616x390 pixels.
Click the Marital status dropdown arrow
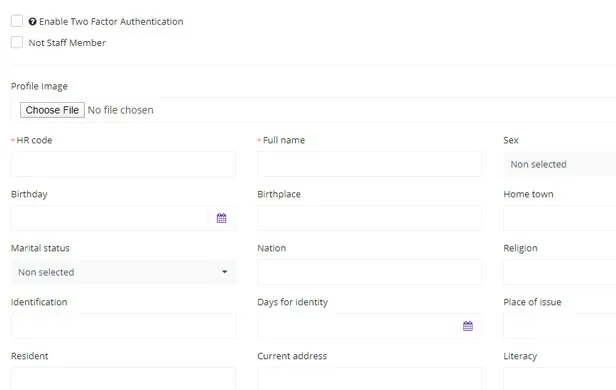(224, 272)
